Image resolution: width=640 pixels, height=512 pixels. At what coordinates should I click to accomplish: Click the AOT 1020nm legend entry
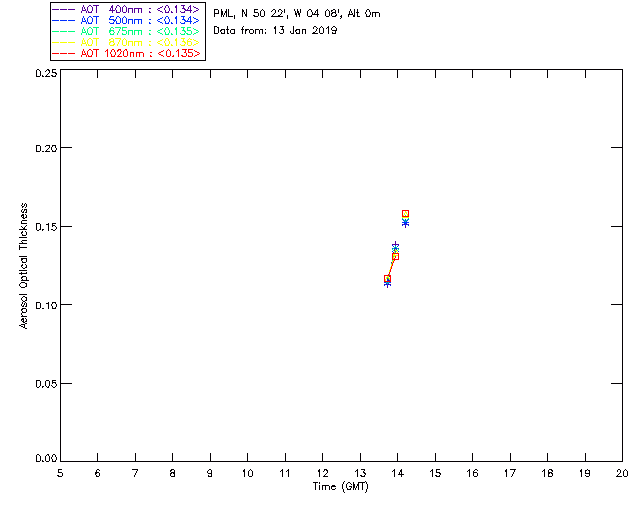(127, 53)
